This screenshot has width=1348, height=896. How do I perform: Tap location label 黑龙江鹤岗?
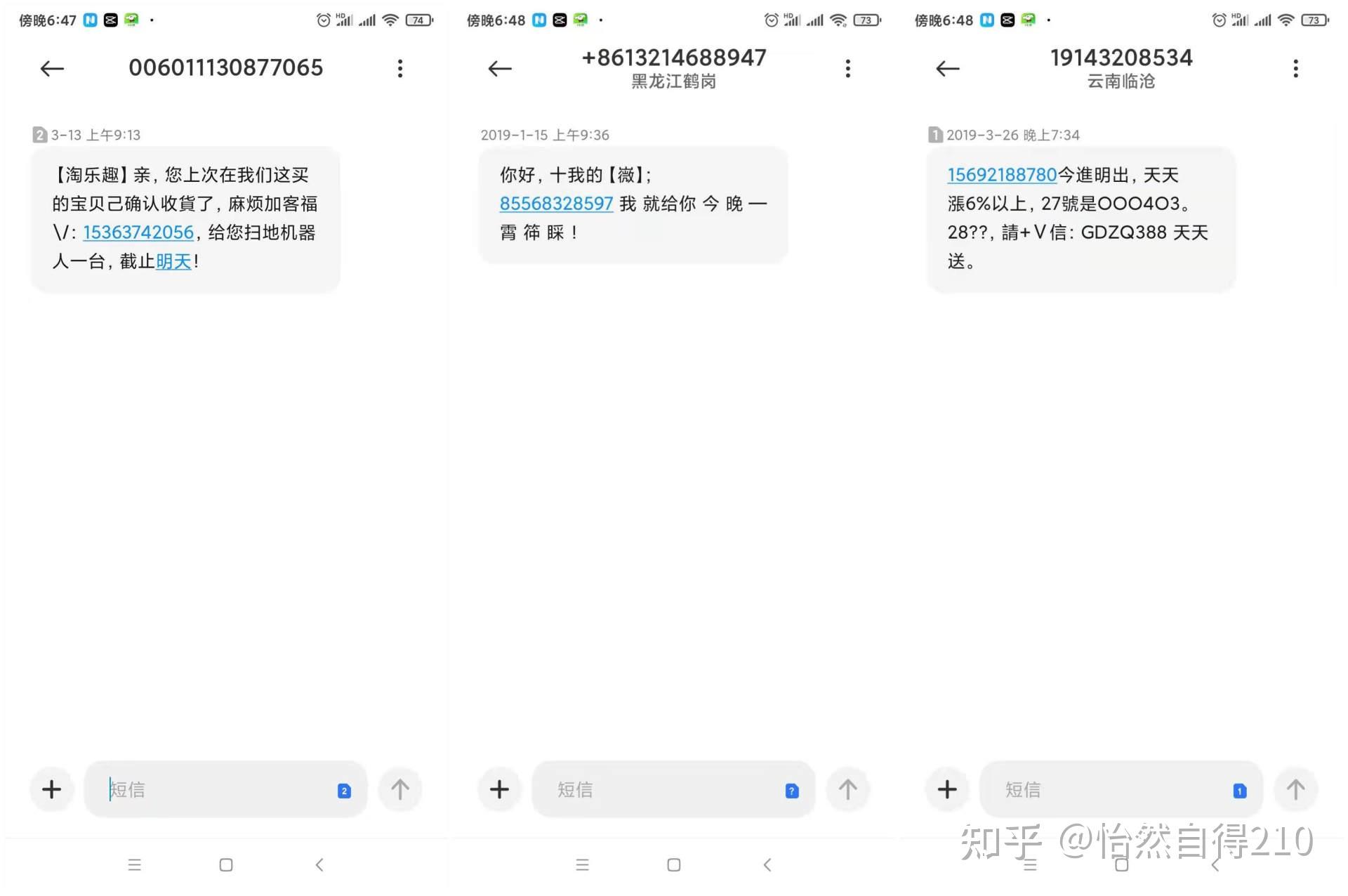(674, 81)
